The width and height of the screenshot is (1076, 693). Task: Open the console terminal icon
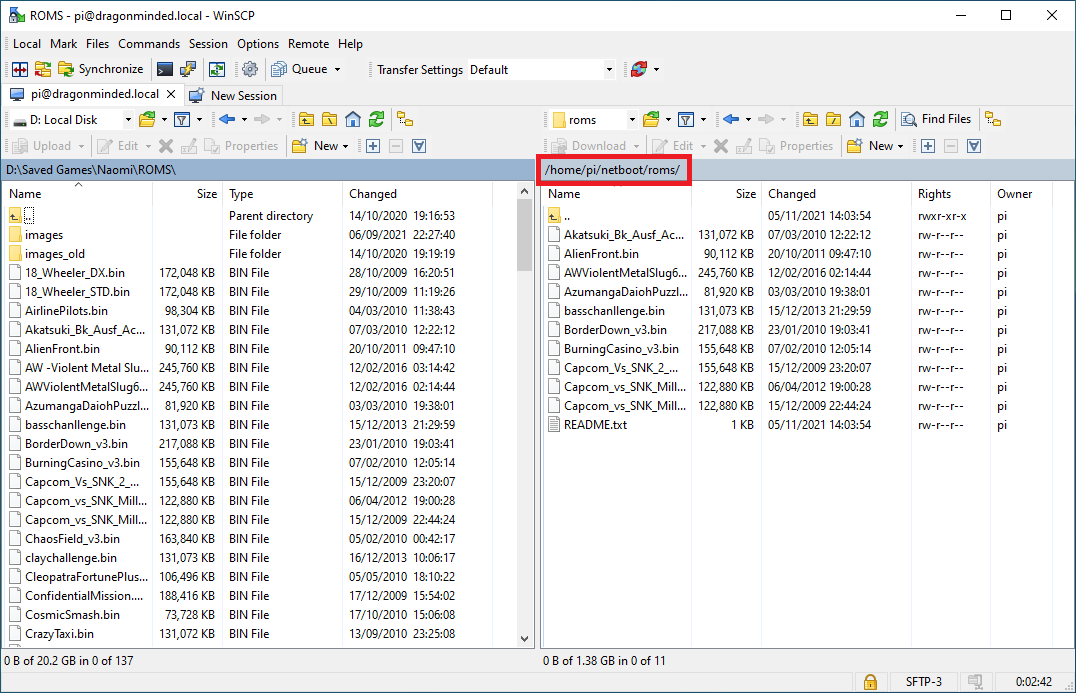pos(165,69)
